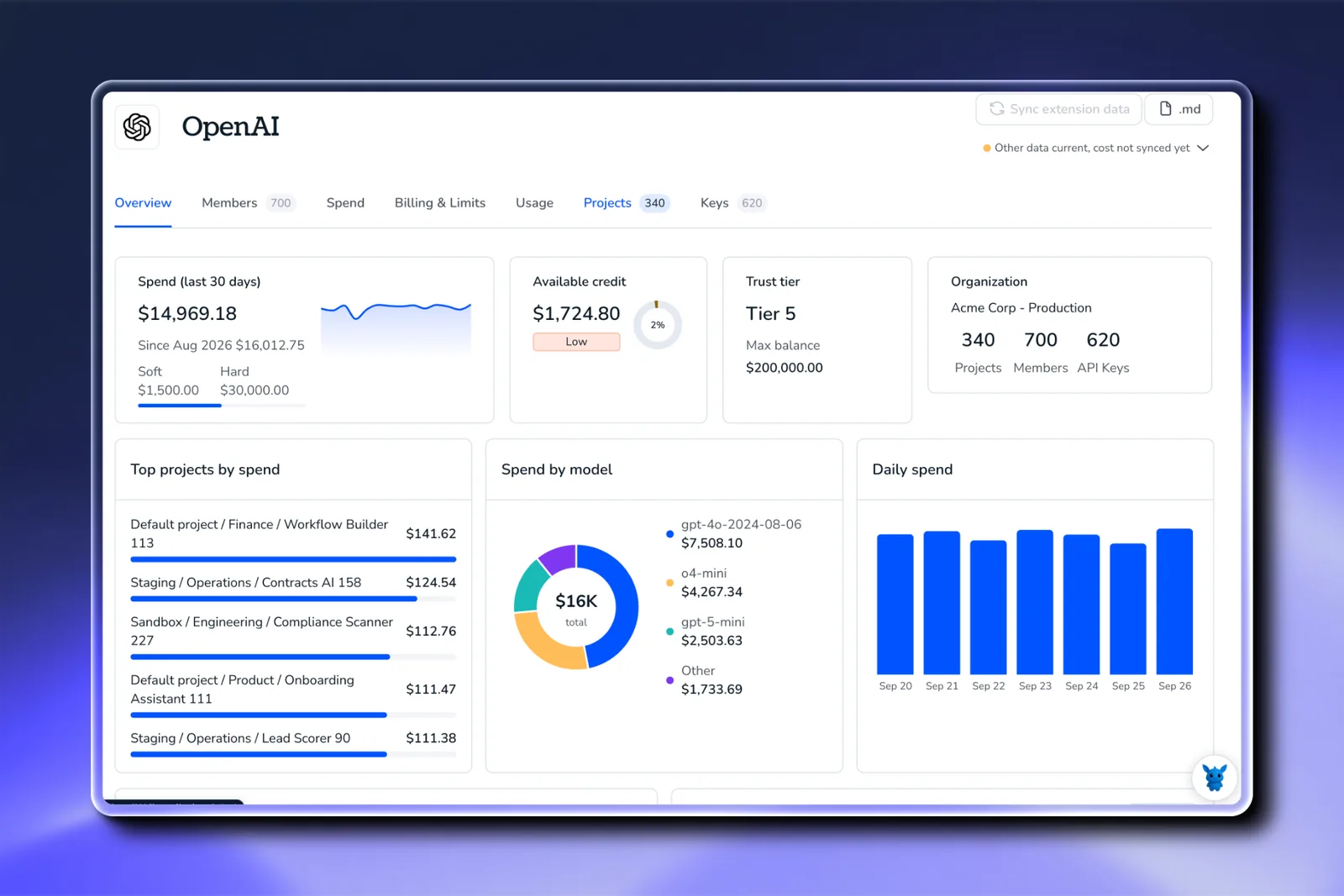Click the gpt-5-mini model label
This screenshot has width=1344, height=896.
(x=713, y=622)
